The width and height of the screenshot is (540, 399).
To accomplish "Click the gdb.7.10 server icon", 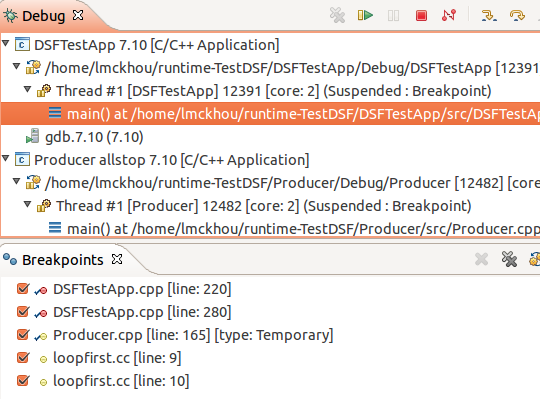I will 33,136.
